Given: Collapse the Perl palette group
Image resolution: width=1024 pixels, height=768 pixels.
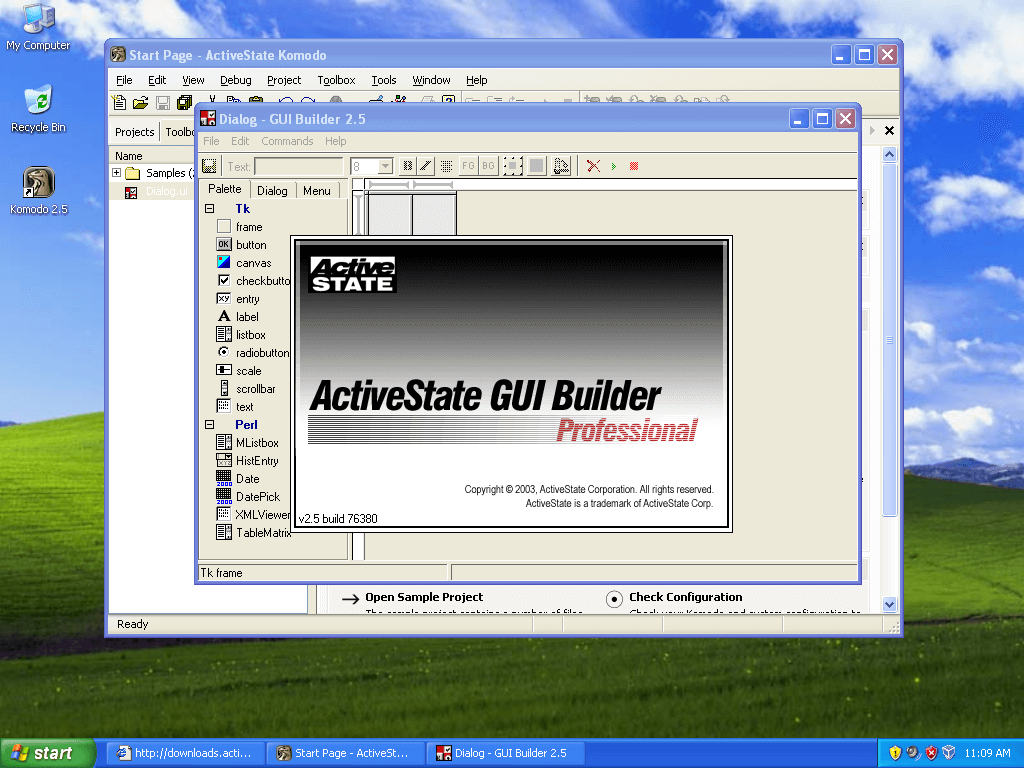Looking at the screenshot, I should [210, 424].
